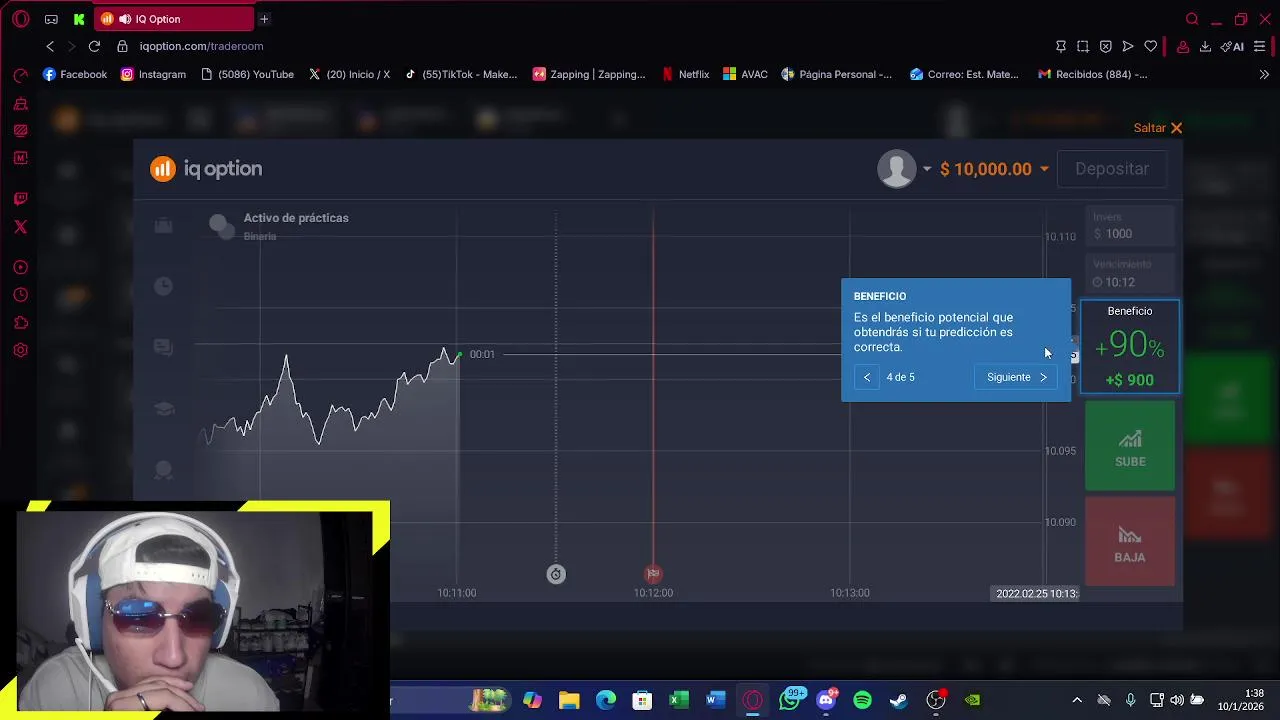Open X in the Opera sidebar
Viewport: 1280px width, 720px height.
[x=20, y=226]
